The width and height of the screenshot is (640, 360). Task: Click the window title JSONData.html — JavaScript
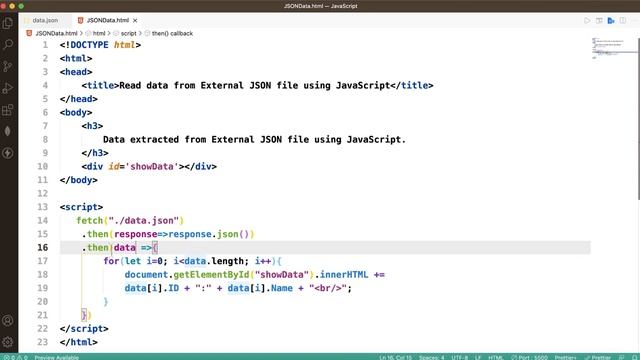click(x=320, y=6)
